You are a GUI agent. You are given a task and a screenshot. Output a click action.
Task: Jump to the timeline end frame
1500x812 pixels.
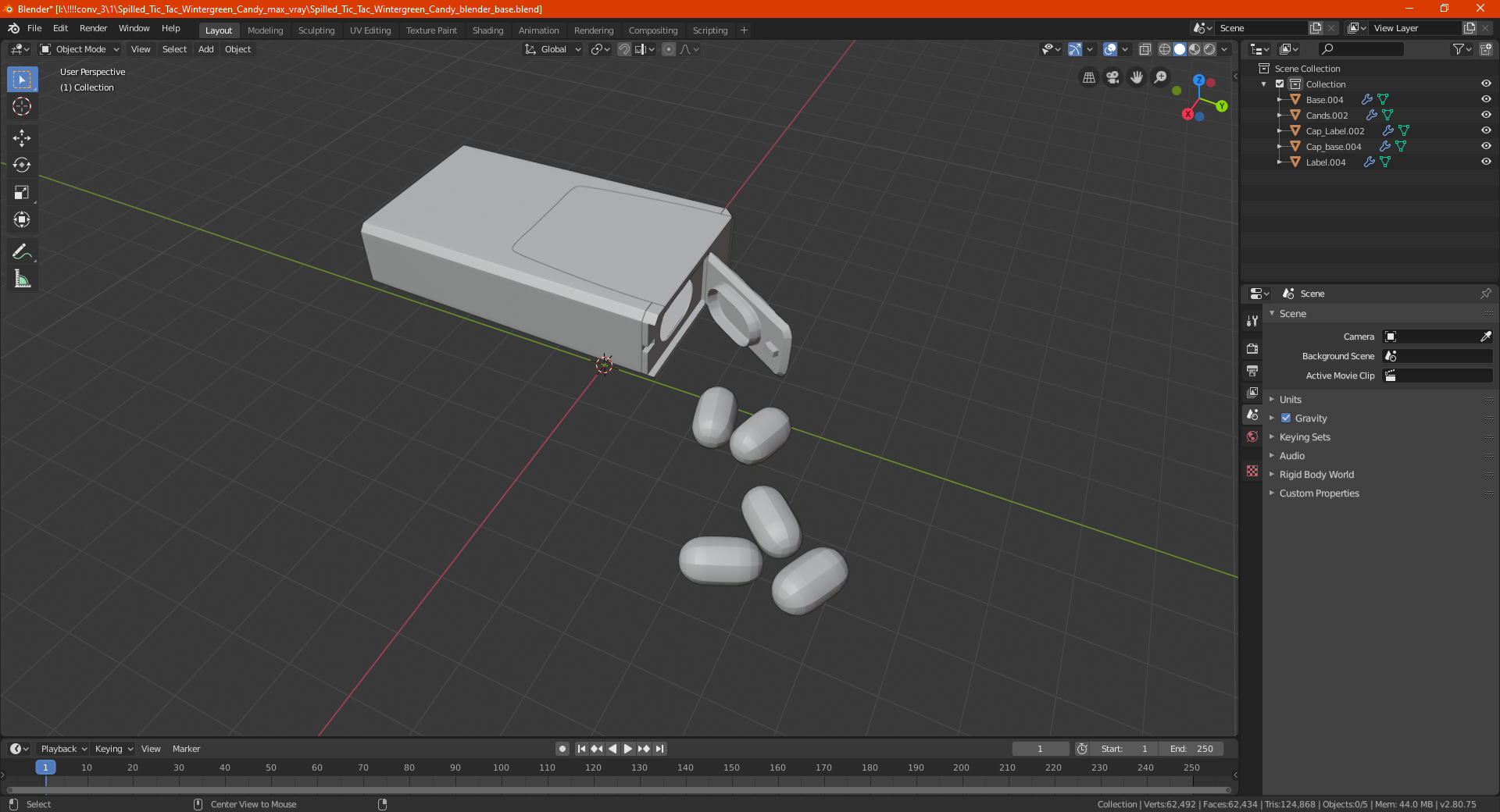[x=660, y=749]
